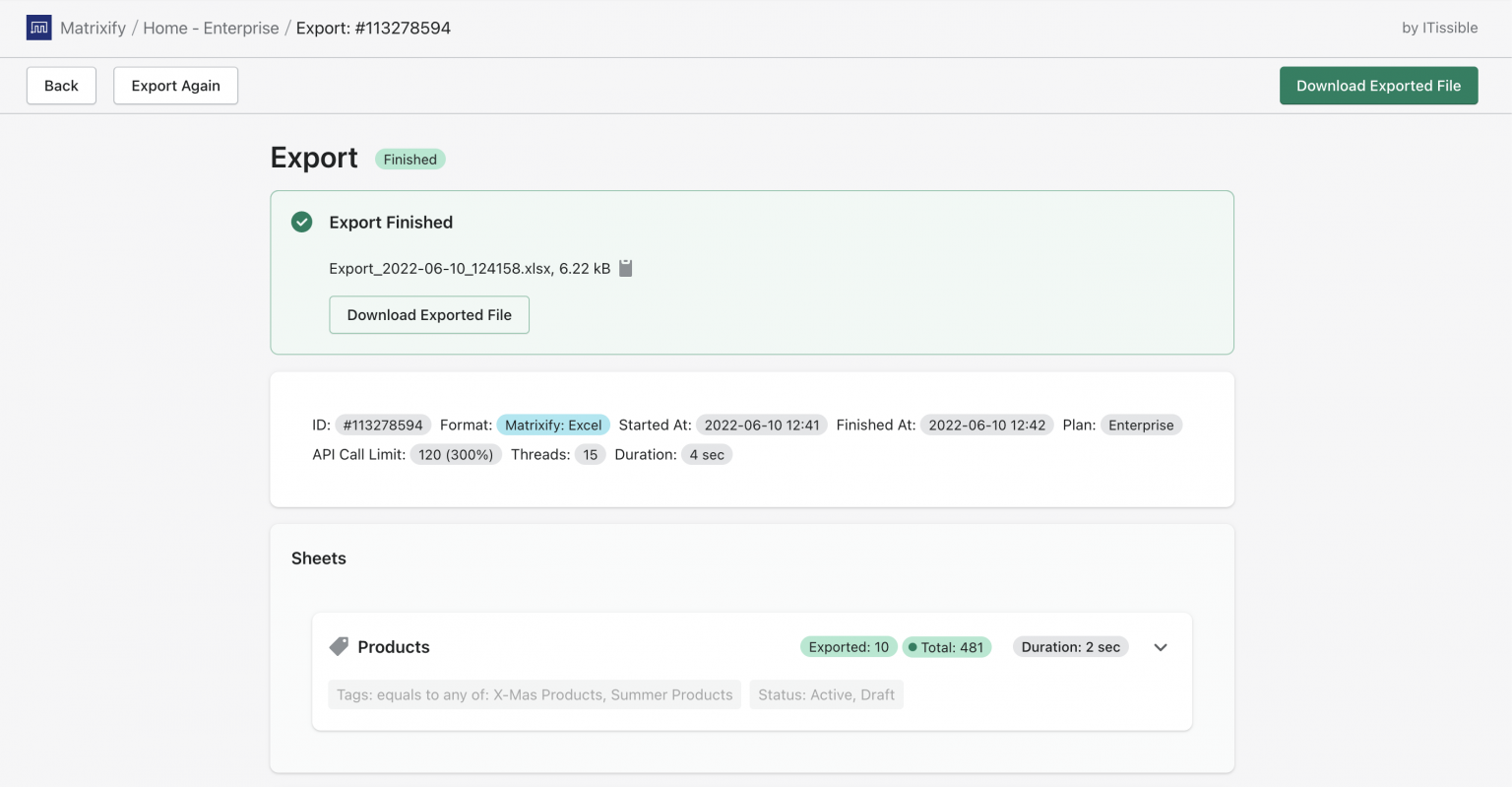1512x787 pixels.
Task: Click the Total: 481 badge
Action: pos(947,646)
